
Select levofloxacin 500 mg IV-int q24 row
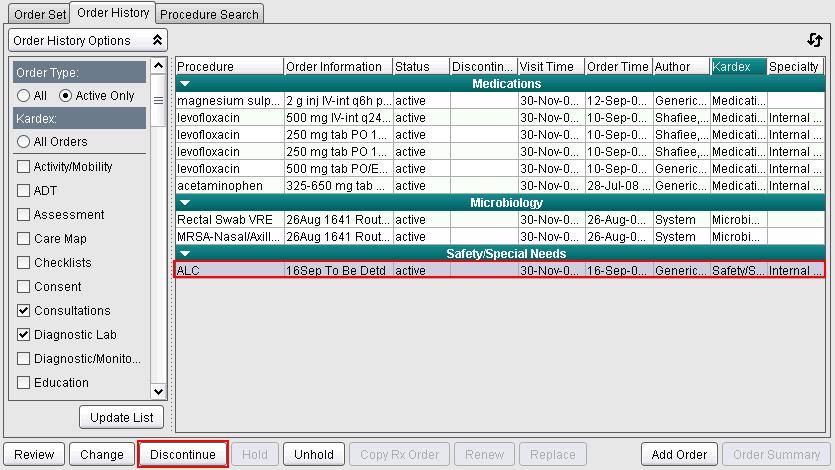(500, 118)
